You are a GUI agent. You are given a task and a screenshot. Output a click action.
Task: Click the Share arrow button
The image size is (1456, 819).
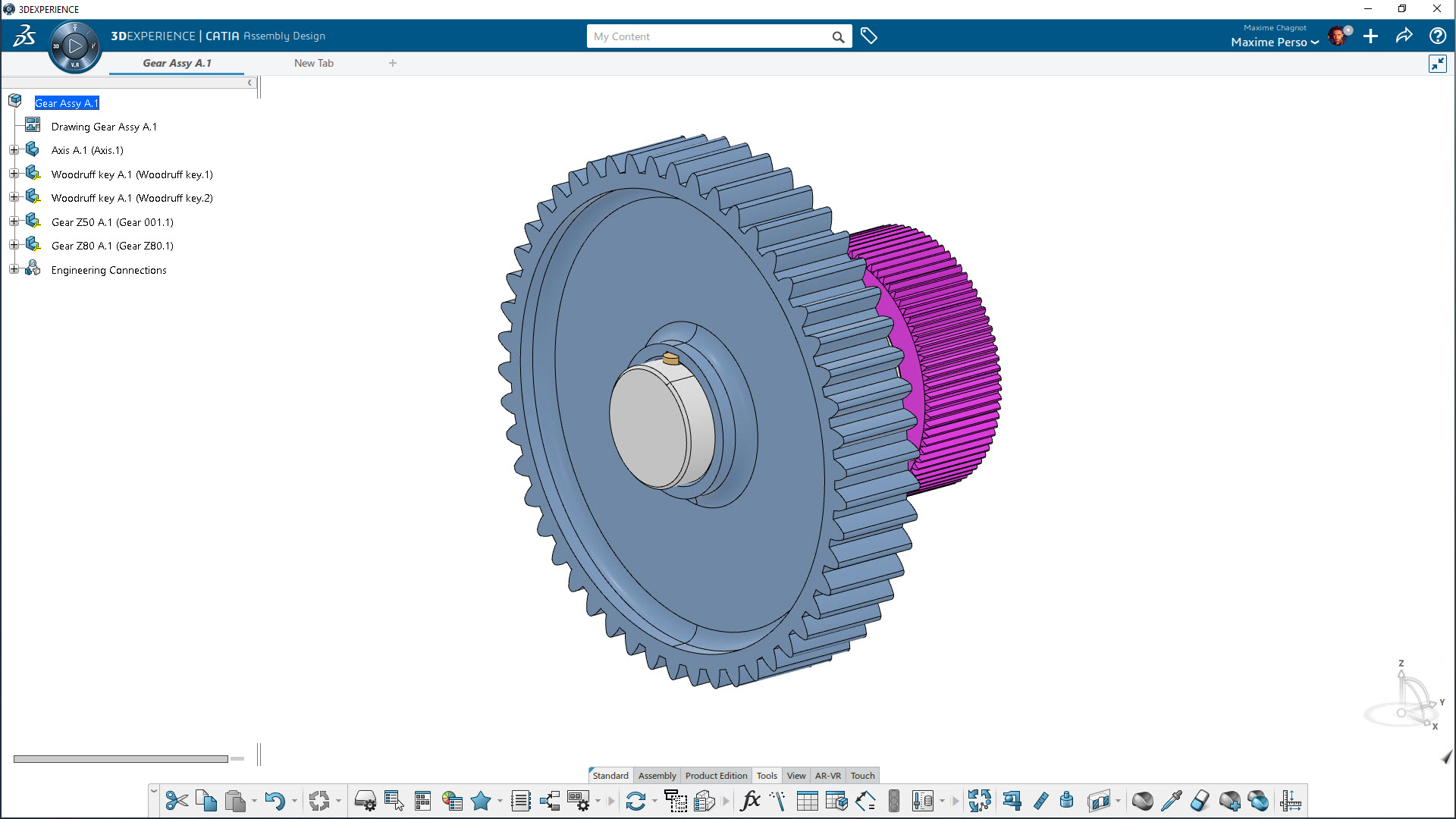point(1404,36)
